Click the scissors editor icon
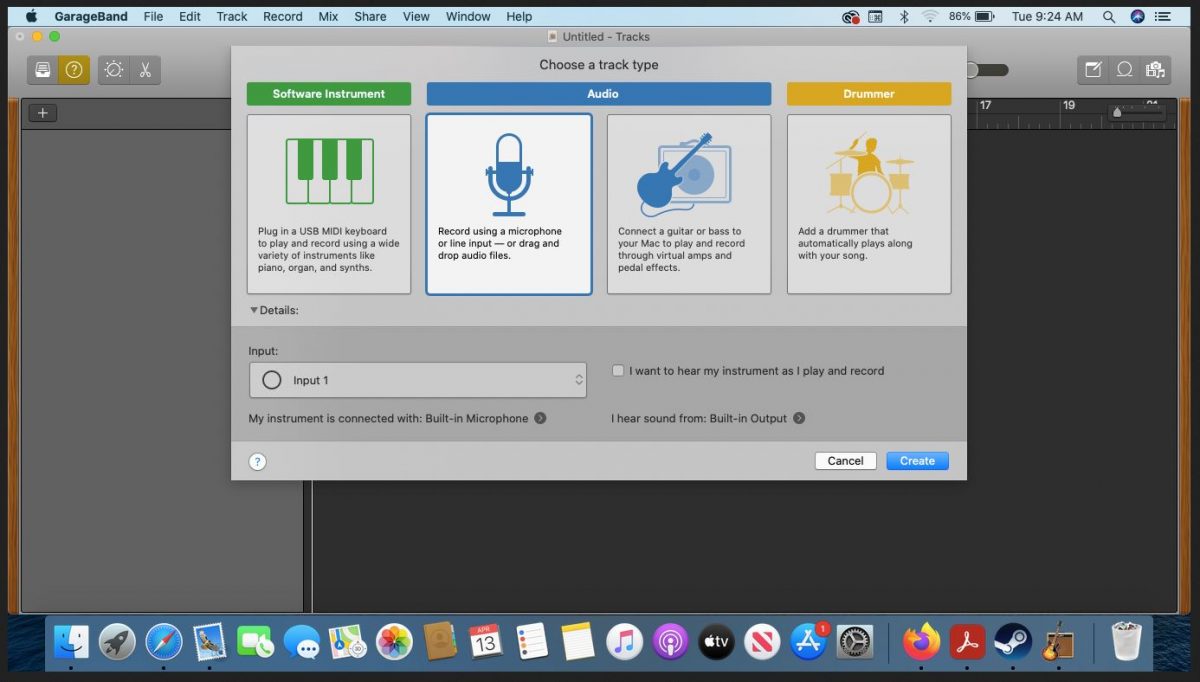Image resolution: width=1200 pixels, height=682 pixels. pos(146,69)
